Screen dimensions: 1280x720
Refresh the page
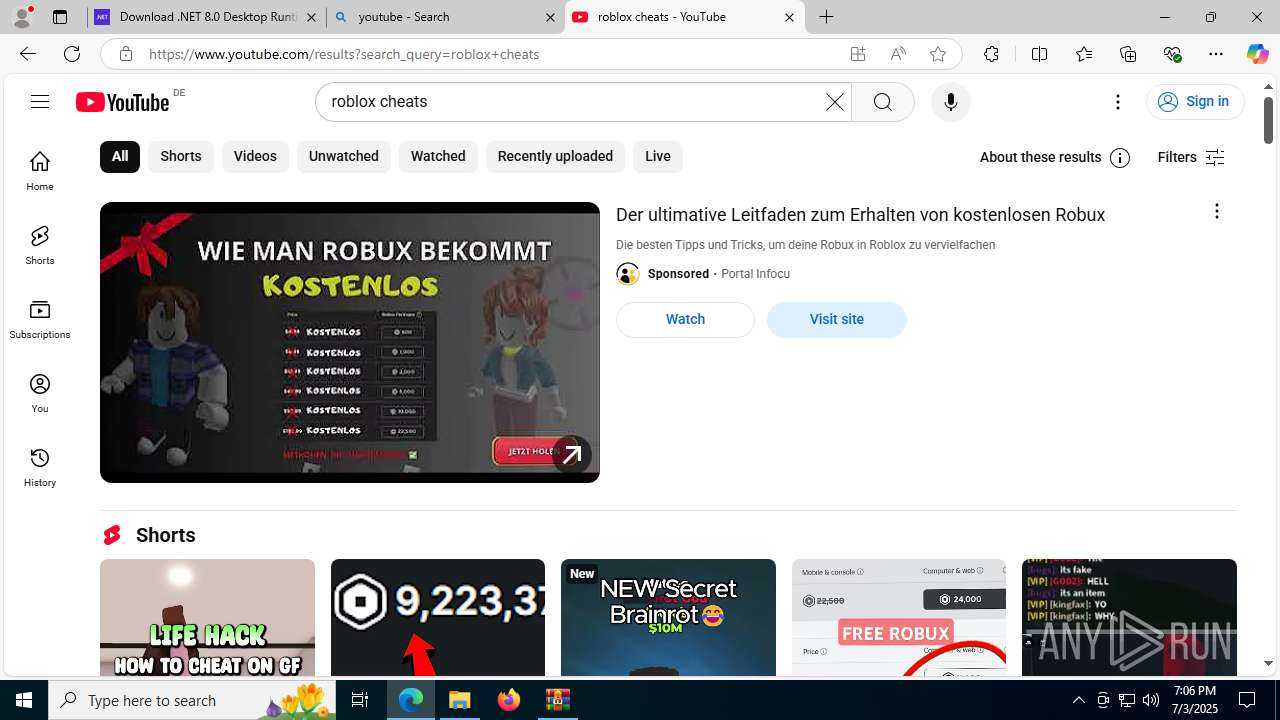72,54
